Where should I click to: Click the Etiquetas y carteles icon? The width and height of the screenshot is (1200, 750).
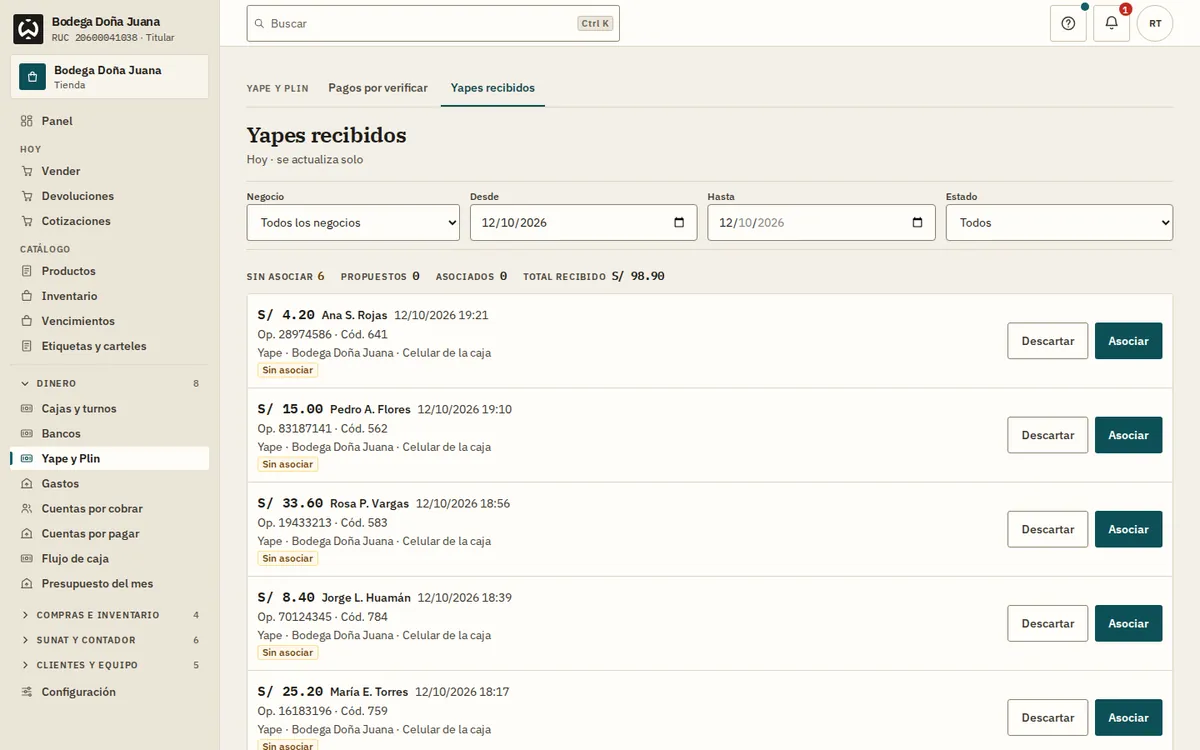pos(27,346)
